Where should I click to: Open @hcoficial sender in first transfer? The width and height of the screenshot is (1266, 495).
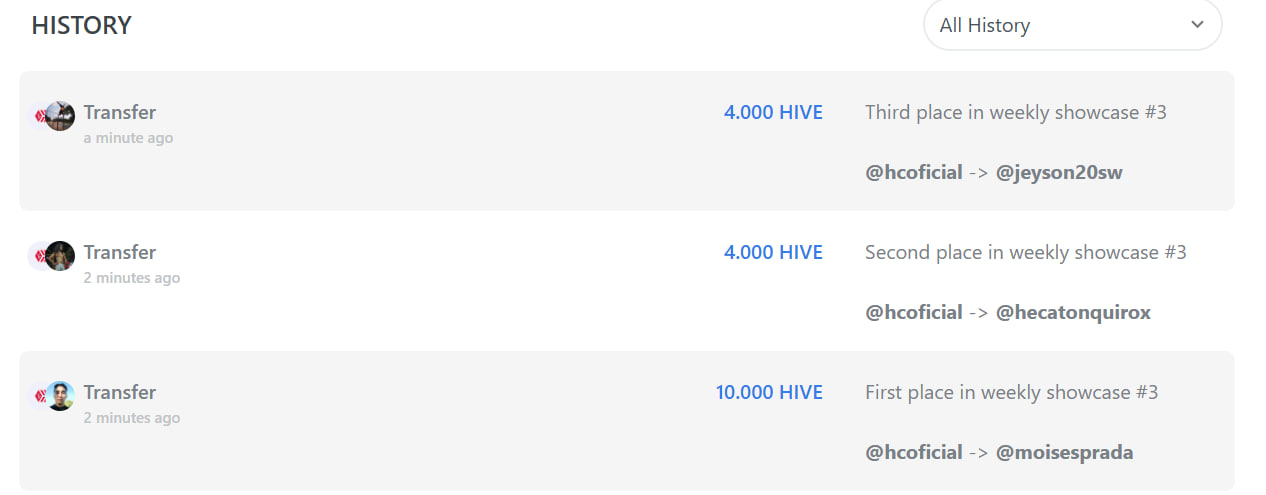tap(914, 172)
